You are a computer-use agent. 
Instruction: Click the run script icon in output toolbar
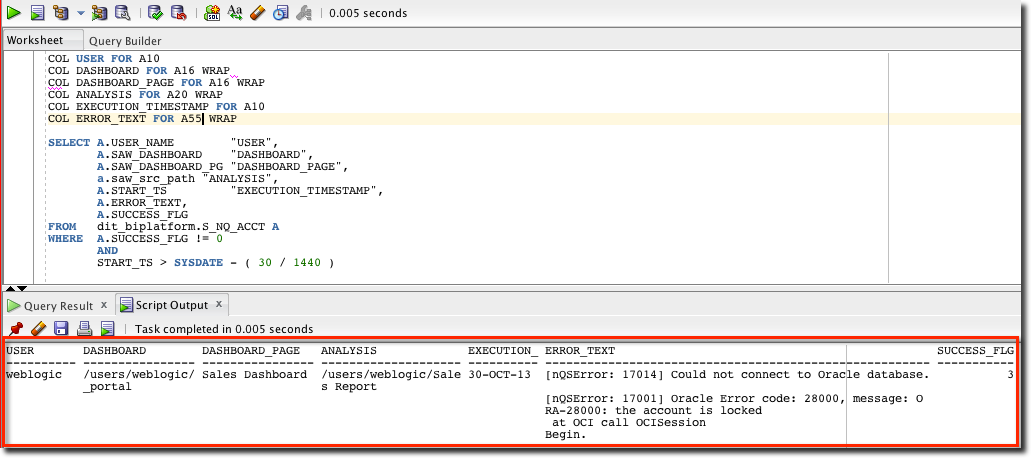pyautogui.click(x=107, y=328)
